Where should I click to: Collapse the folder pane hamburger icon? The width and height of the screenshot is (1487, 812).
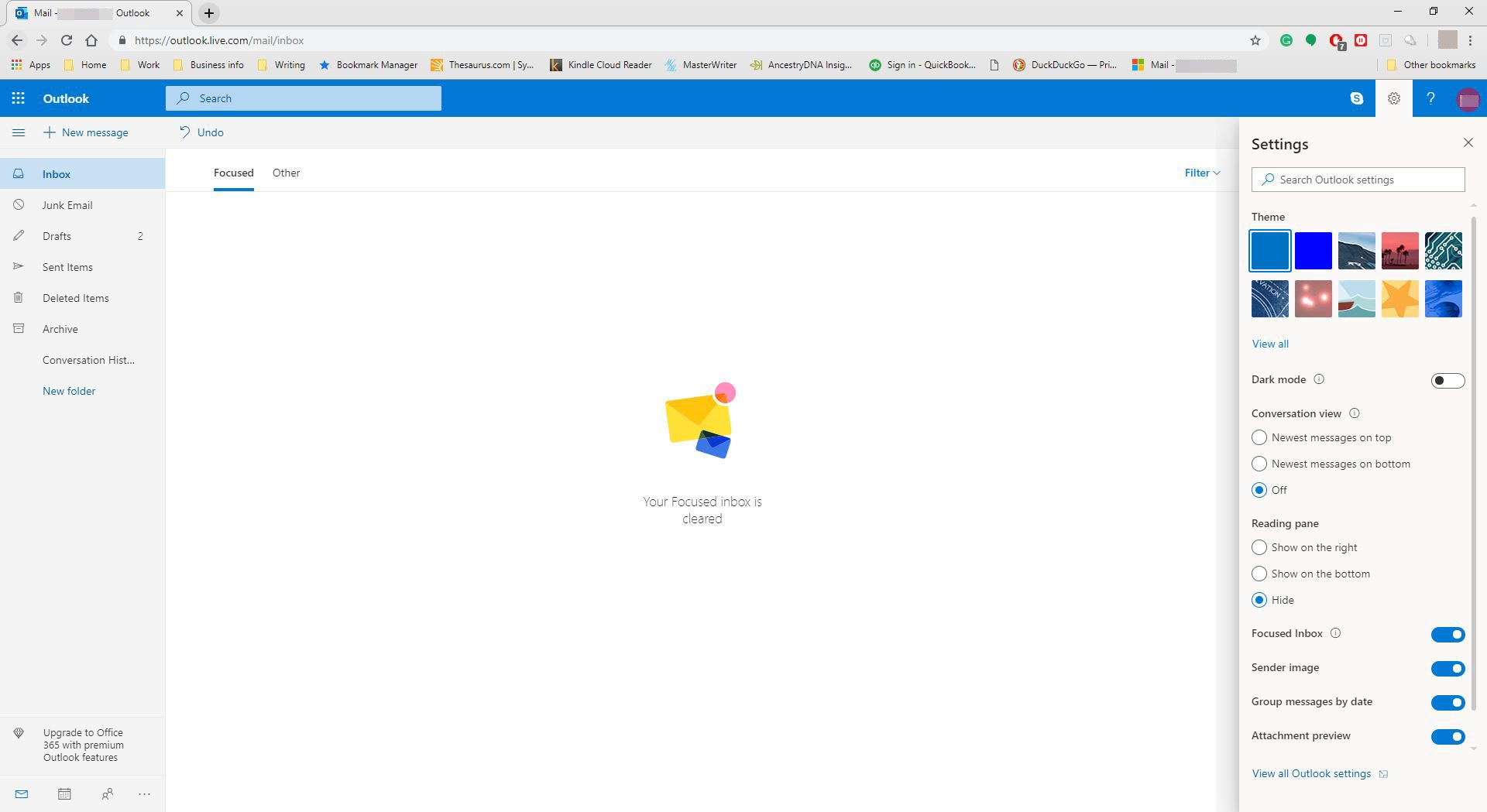(19, 132)
